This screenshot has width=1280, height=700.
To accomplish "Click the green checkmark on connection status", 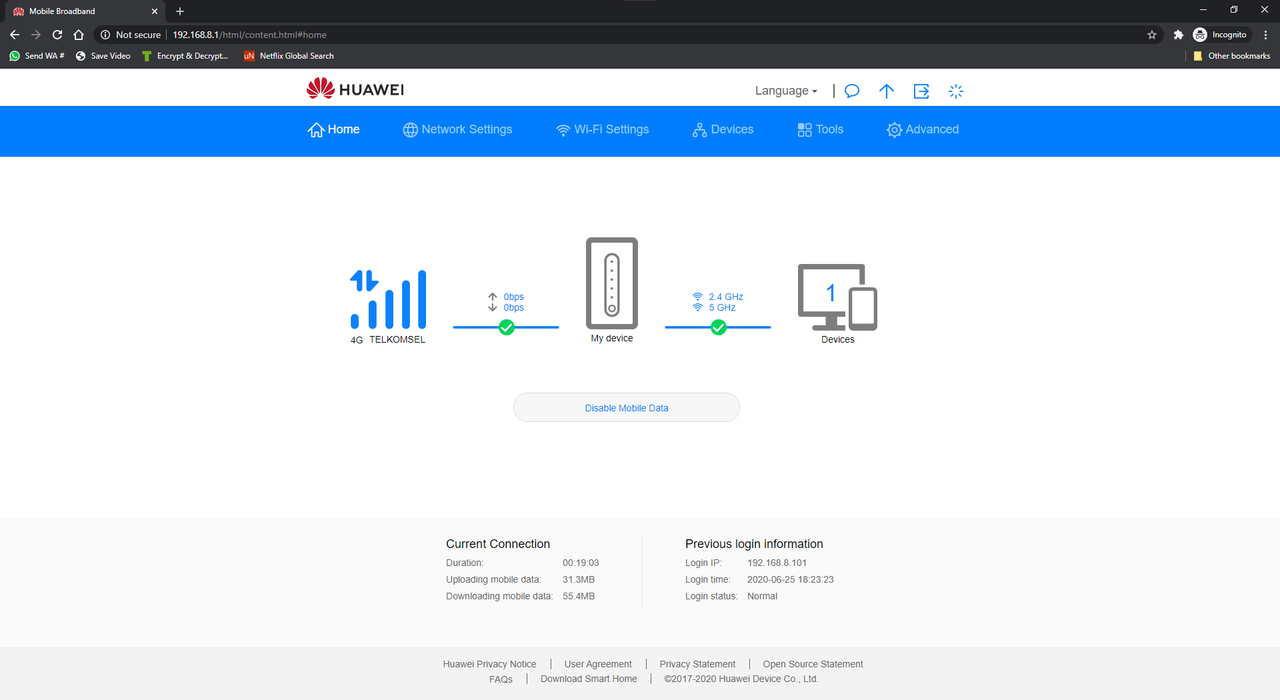I will pyautogui.click(x=505, y=325).
